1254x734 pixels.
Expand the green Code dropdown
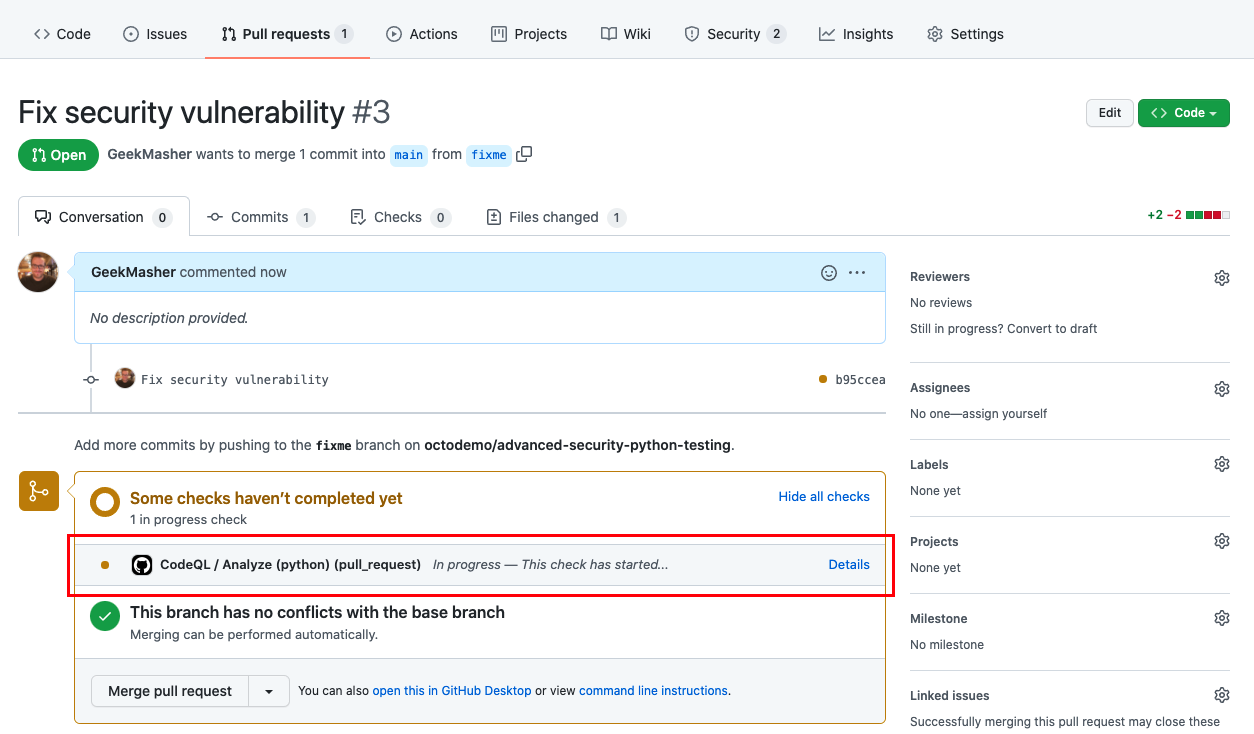[x=1184, y=113]
